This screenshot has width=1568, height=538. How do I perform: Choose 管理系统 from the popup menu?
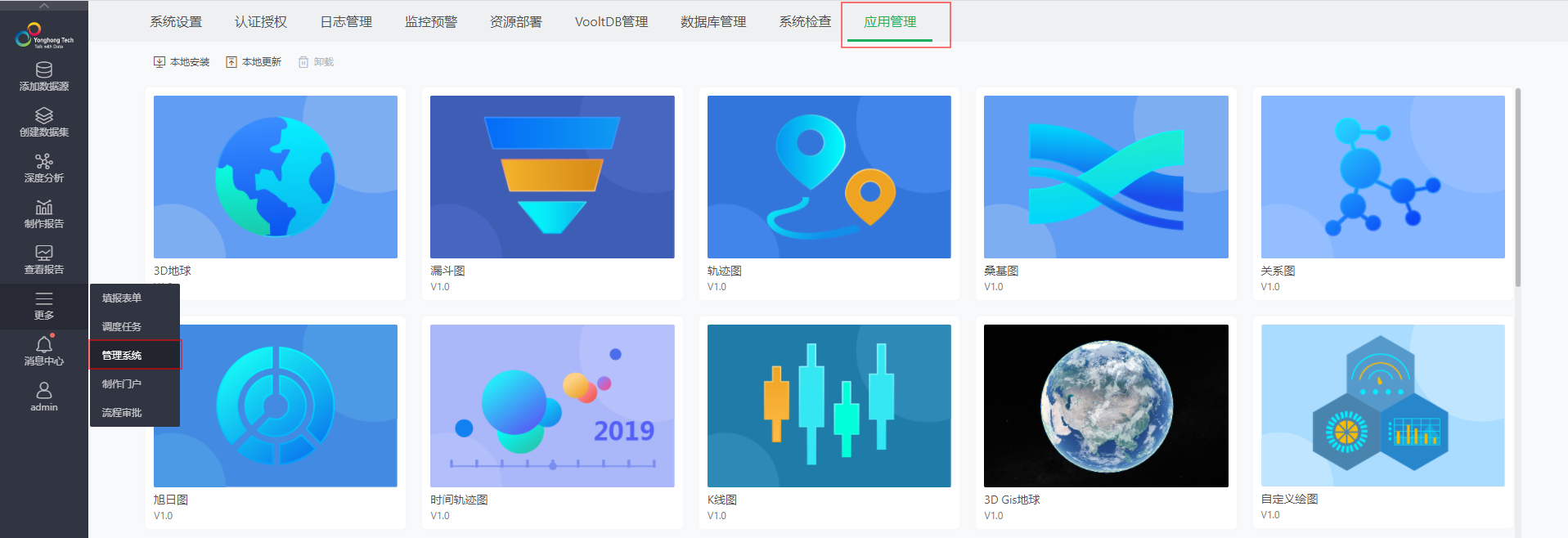pos(122,355)
